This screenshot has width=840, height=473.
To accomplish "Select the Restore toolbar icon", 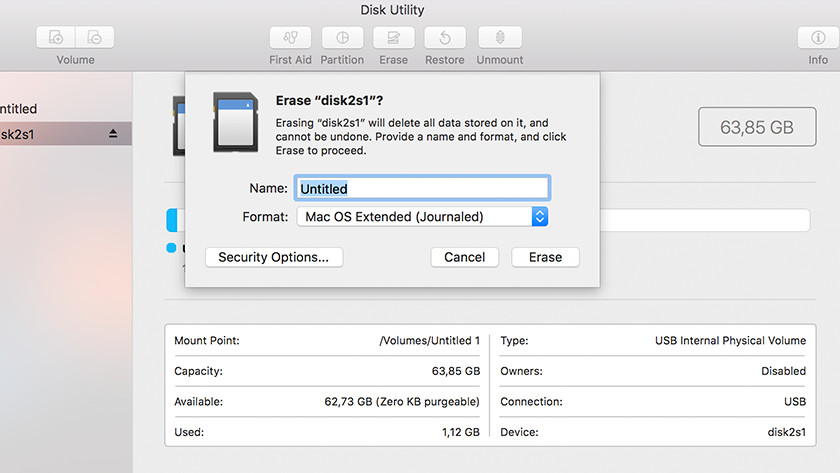I will pos(445,38).
